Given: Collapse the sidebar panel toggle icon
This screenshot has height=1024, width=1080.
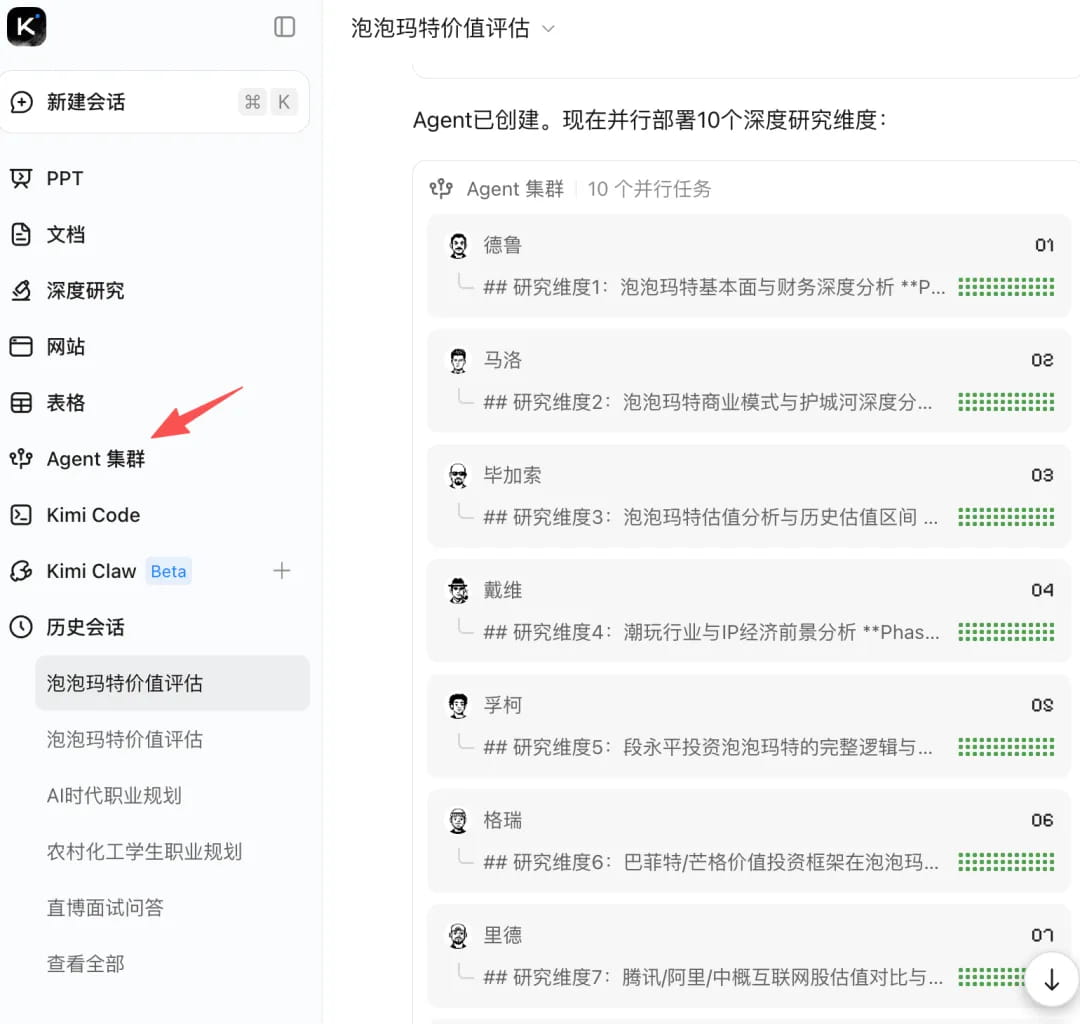Looking at the screenshot, I should click(284, 27).
